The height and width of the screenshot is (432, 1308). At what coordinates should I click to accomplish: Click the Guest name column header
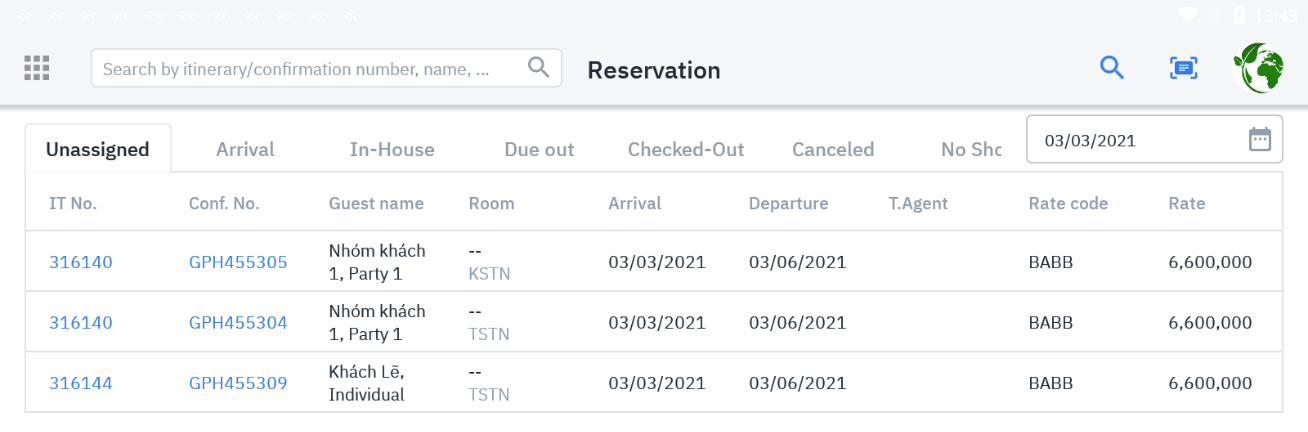tap(376, 204)
